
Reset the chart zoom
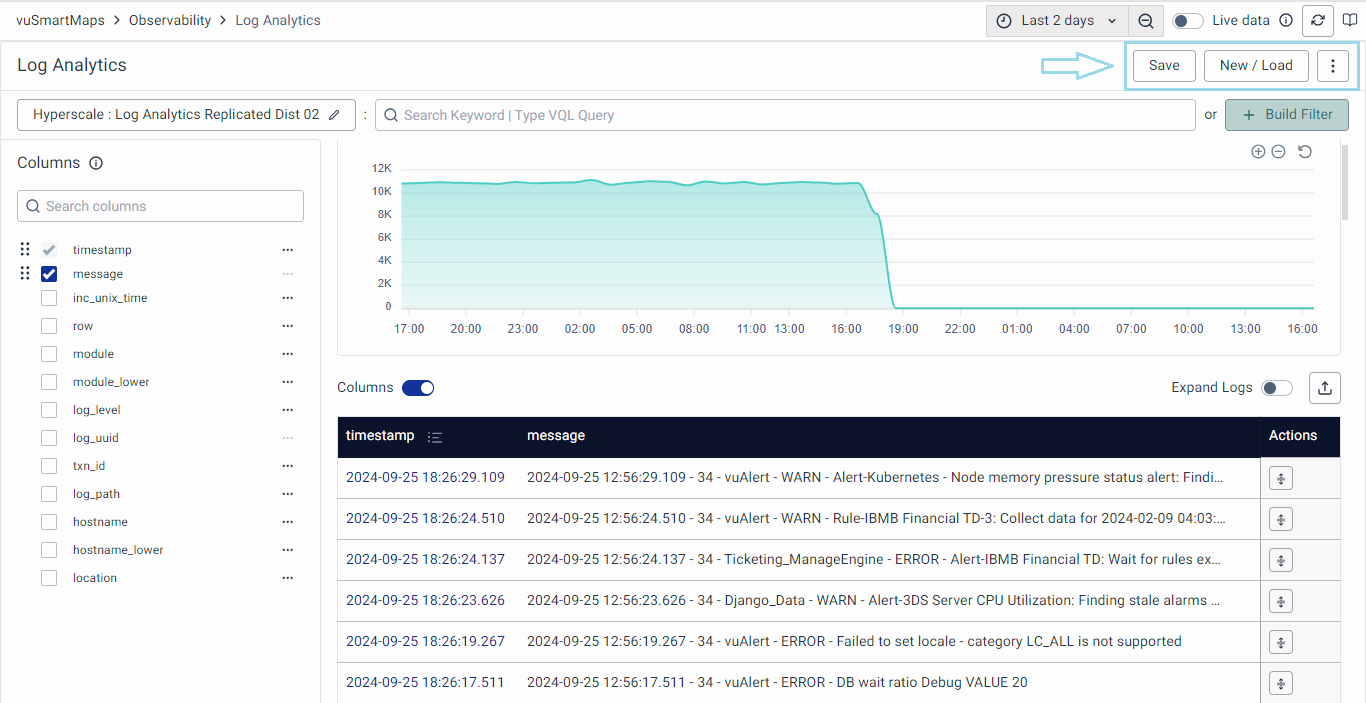point(1305,152)
